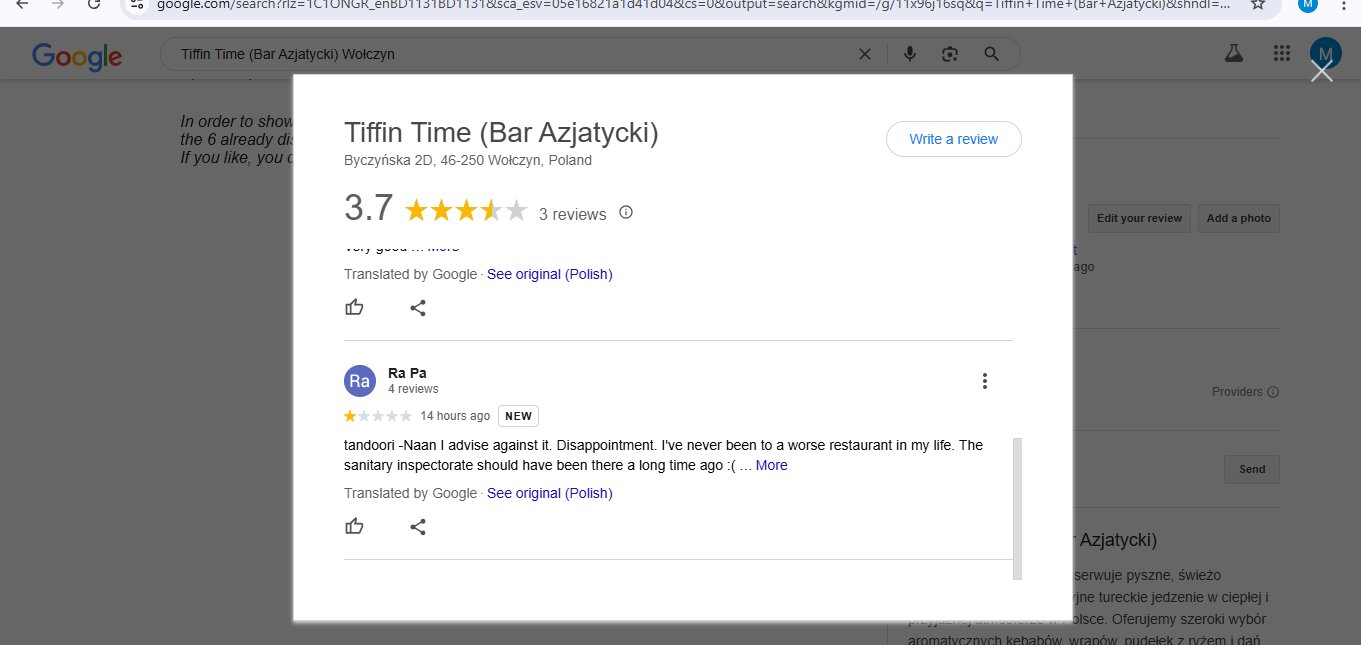Click the reviews list scrollbar
This screenshot has height=645, width=1361.
click(x=1017, y=508)
